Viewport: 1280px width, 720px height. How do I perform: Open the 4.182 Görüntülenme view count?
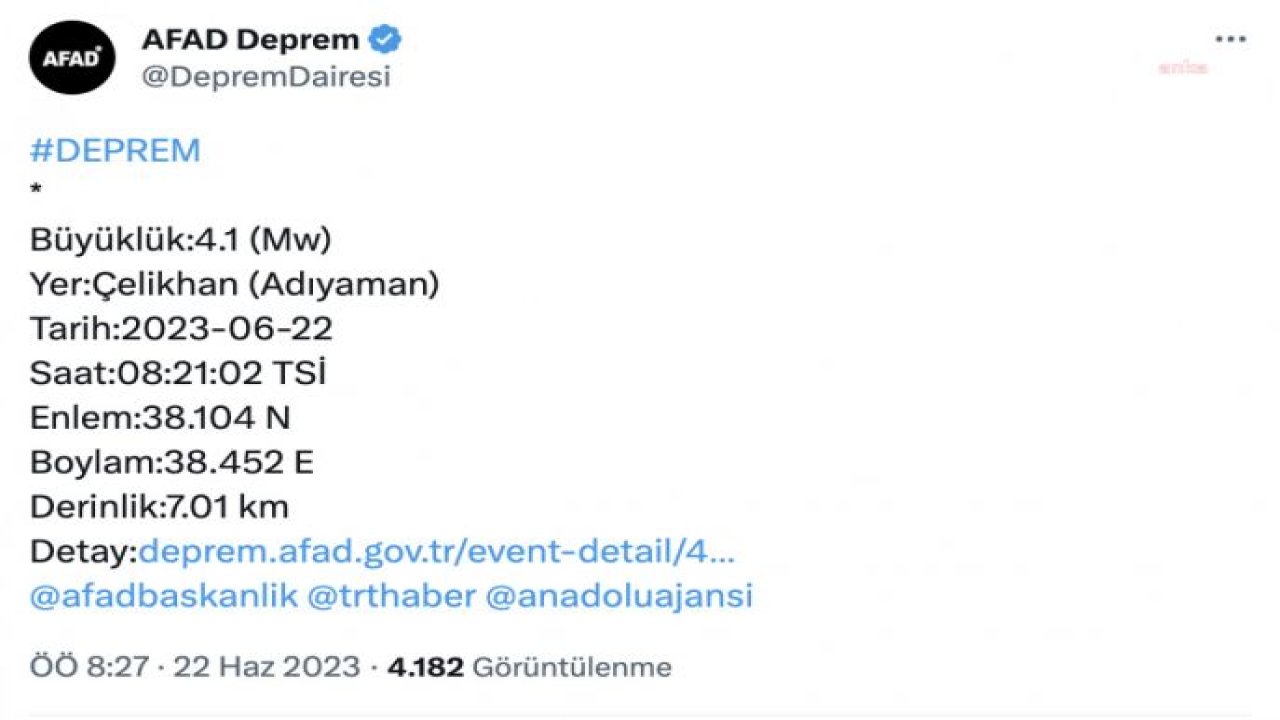click(x=528, y=667)
